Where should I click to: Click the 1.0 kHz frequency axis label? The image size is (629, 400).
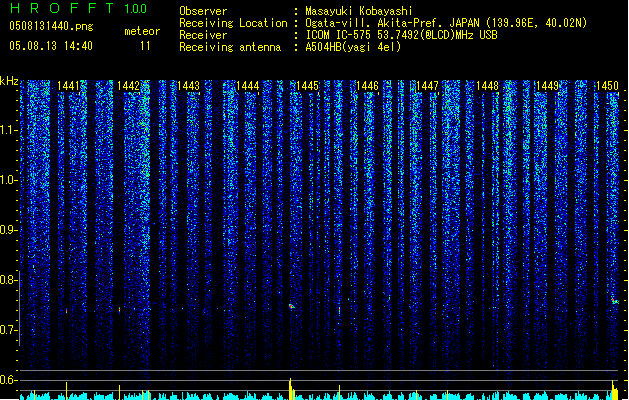tap(8, 180)
